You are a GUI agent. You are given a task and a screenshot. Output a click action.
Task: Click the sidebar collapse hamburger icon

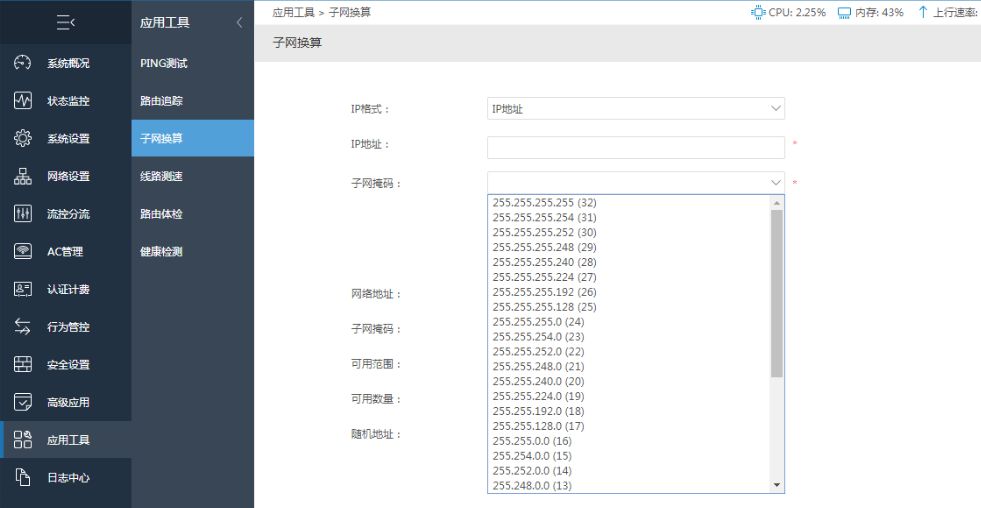(66, 23)
